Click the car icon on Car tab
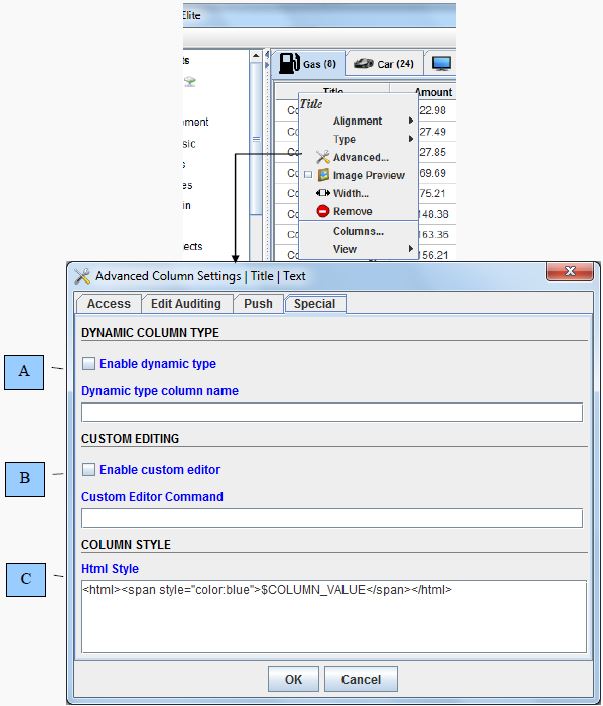Screen dimensions: 603x706 click(364, 64)
